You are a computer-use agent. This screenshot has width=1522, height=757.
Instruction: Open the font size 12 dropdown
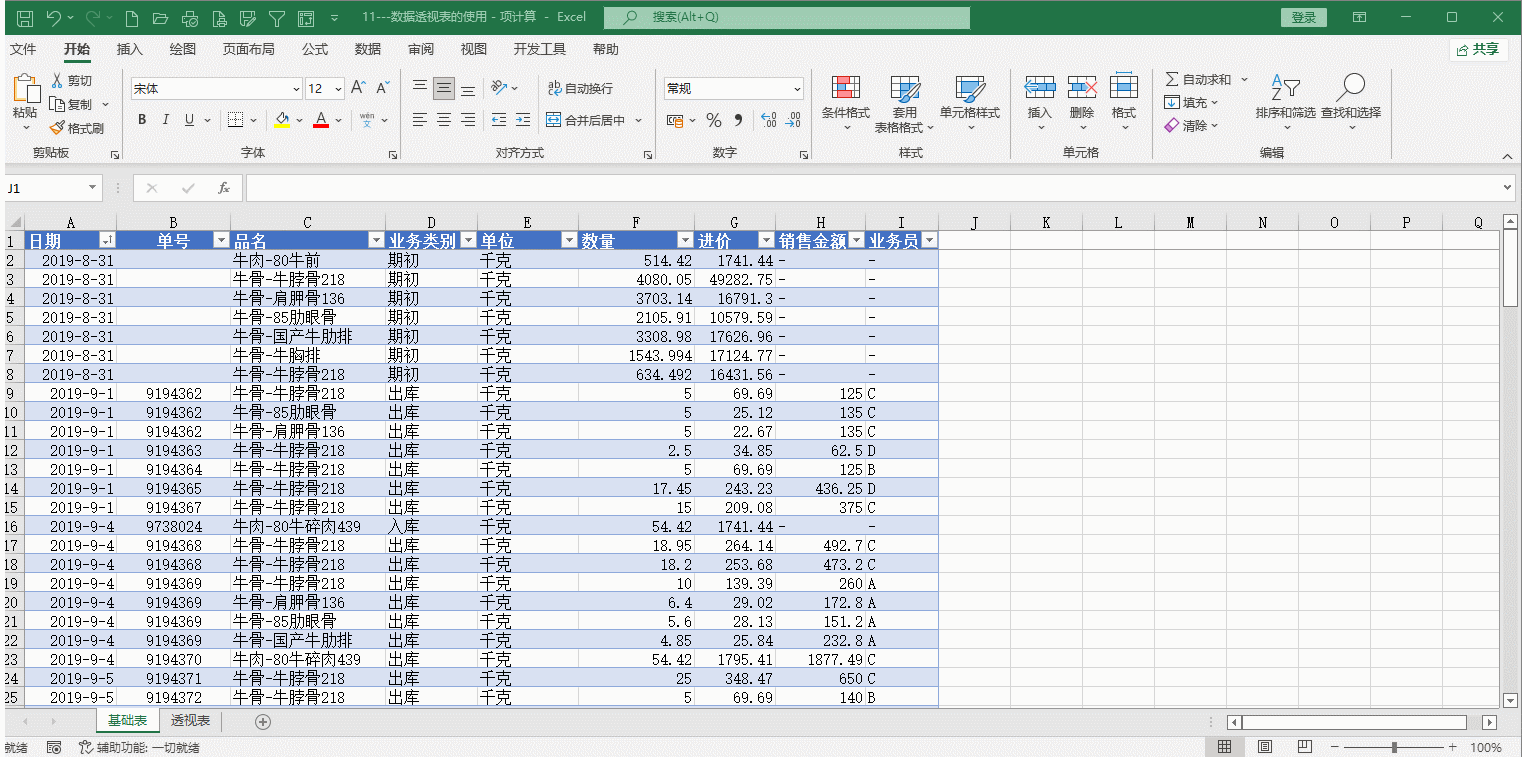click(x=339, y=89)
